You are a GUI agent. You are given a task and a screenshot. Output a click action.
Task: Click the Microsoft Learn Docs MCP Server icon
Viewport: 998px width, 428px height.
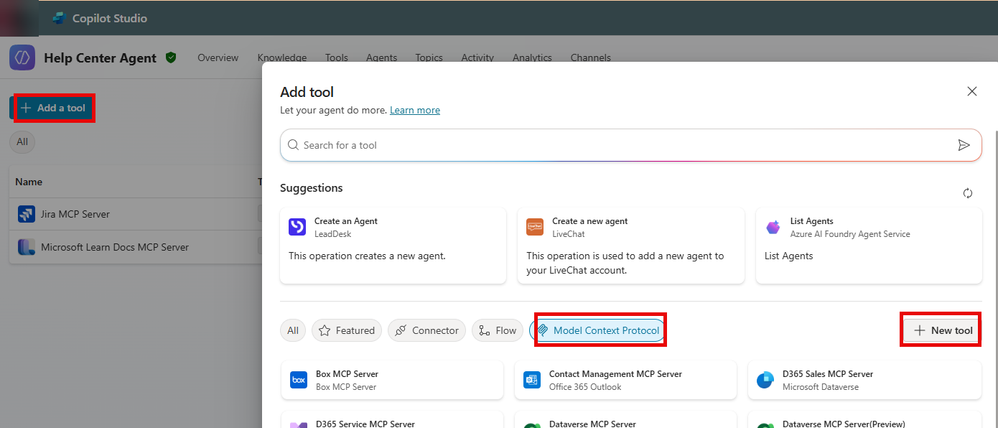click(x=26, y=246)
